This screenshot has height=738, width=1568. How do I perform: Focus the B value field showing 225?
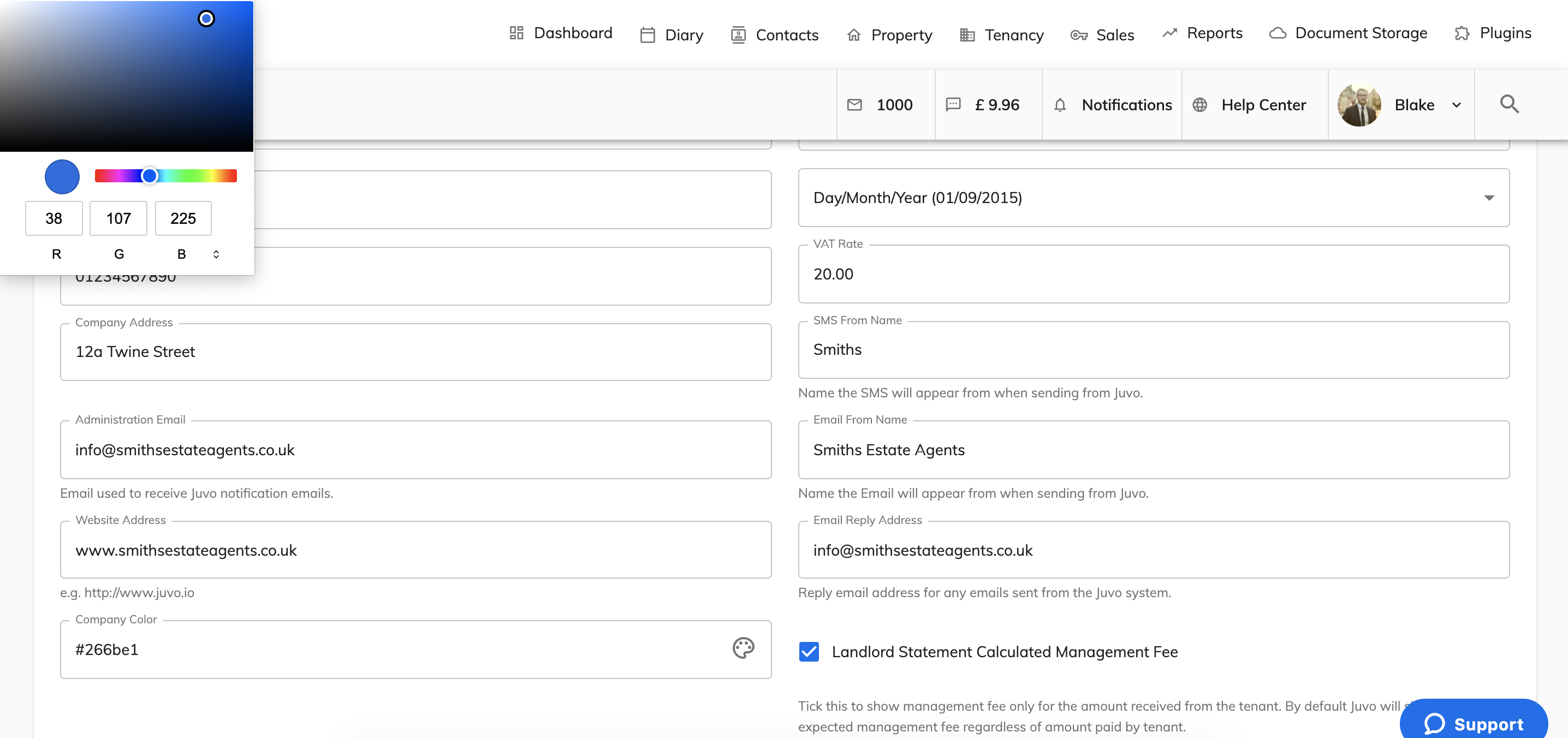(183, 218)
